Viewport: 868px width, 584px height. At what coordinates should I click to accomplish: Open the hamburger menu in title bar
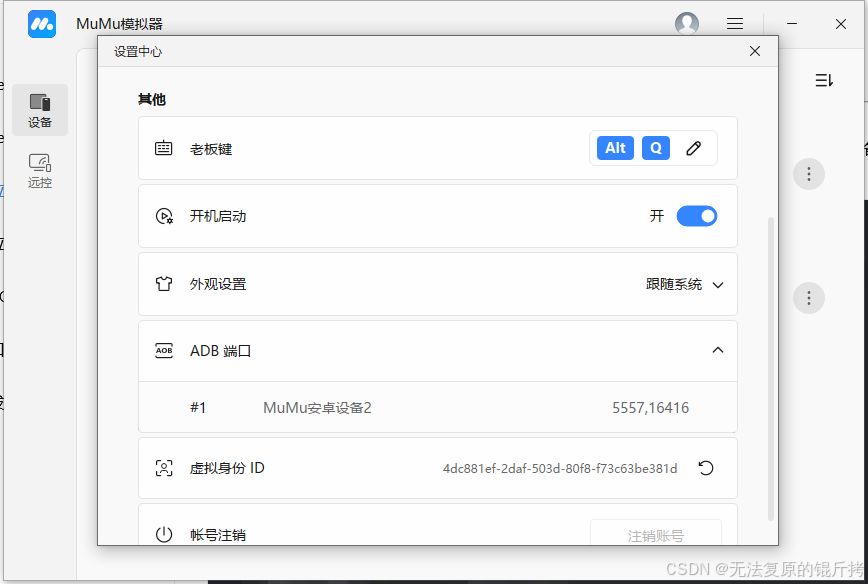[735, 23]
